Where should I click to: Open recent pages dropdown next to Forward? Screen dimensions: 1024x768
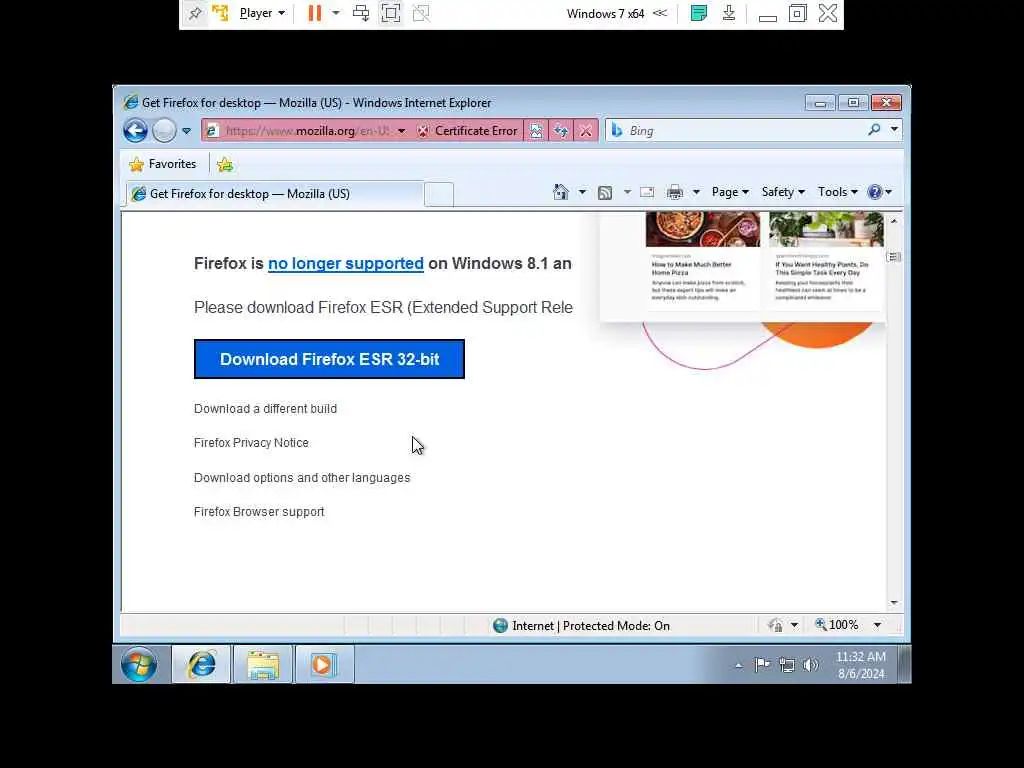187,131
